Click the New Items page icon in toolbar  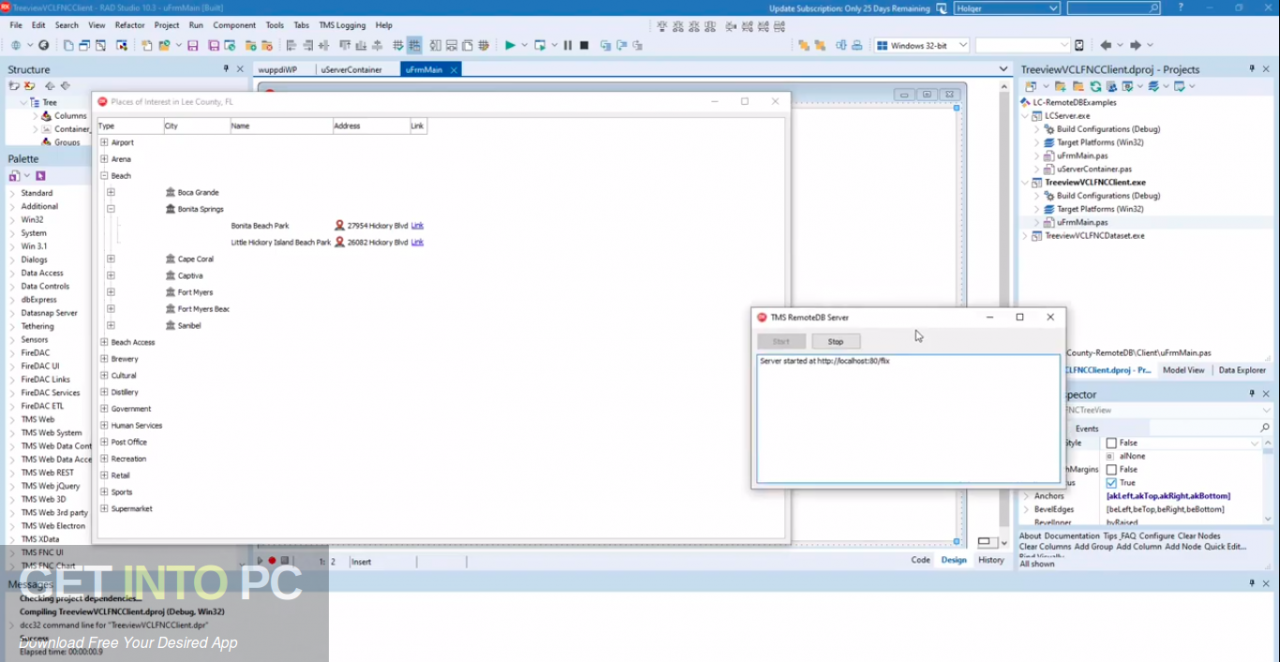pyautogui.click(x=146, y=45)
